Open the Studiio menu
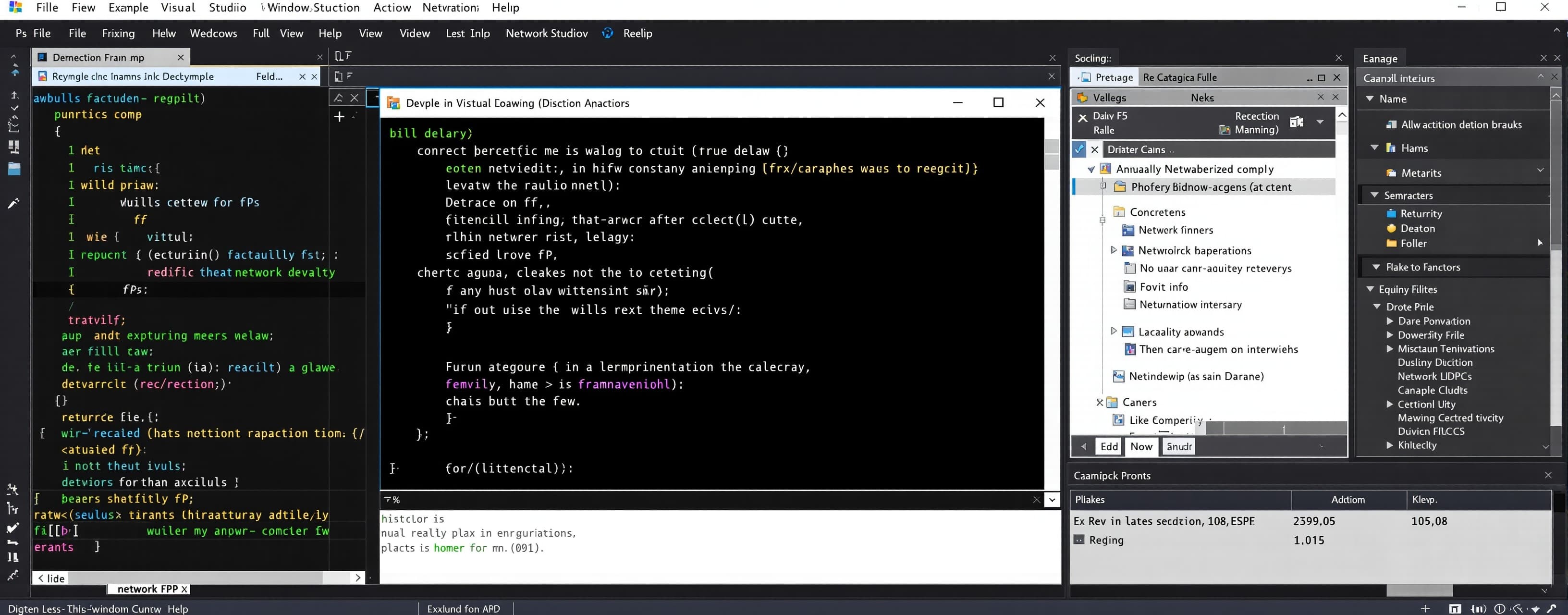The height and width of the screenshot is (615, 1568). [x=228, y=7]
